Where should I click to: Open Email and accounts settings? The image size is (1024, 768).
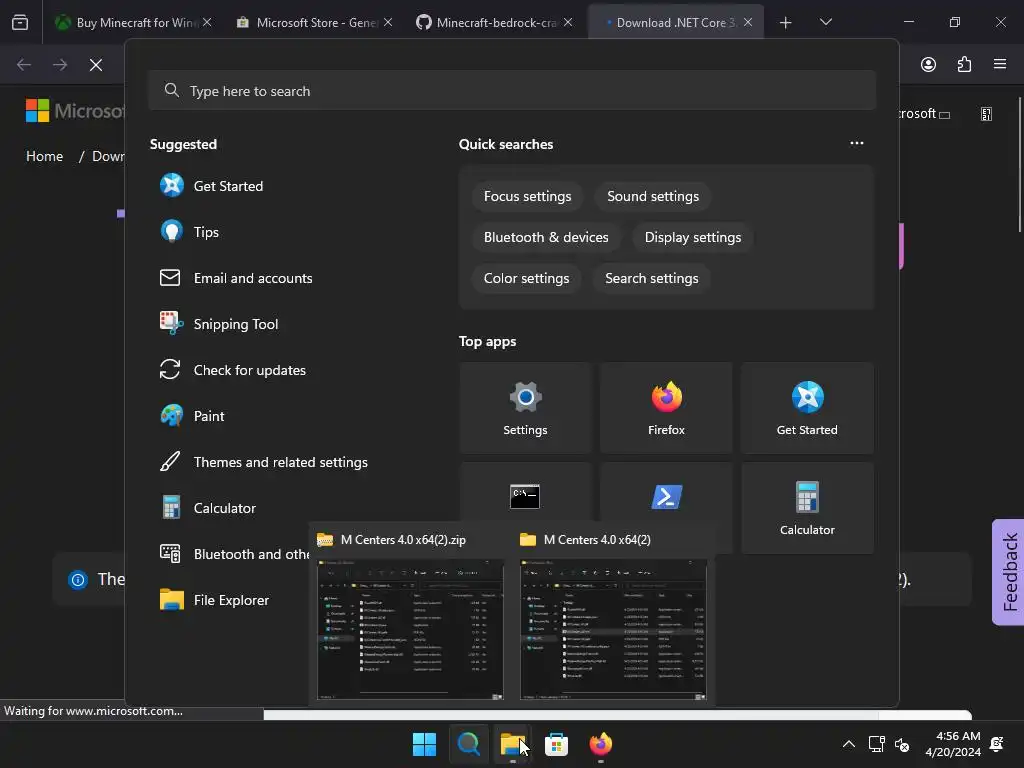236,278
